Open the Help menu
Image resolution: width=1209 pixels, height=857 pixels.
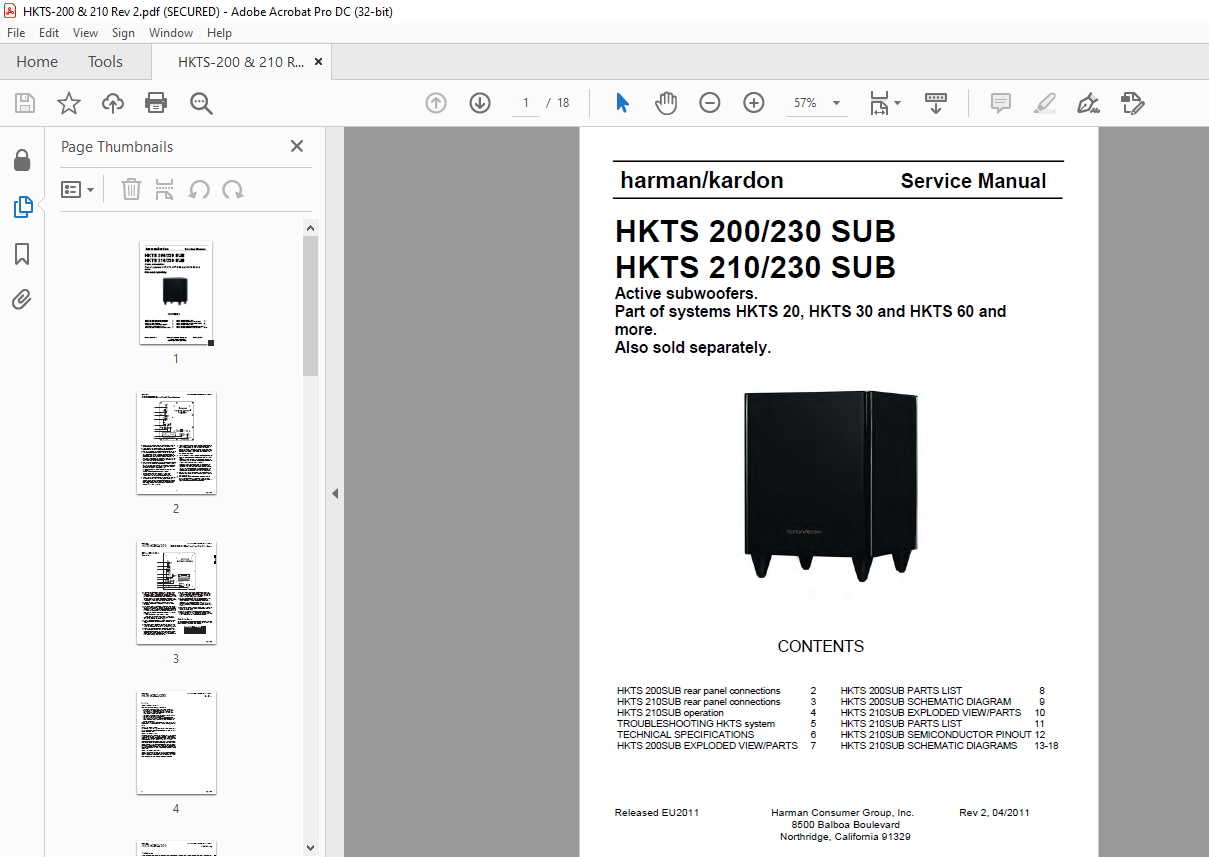click(x=219, y=33)
